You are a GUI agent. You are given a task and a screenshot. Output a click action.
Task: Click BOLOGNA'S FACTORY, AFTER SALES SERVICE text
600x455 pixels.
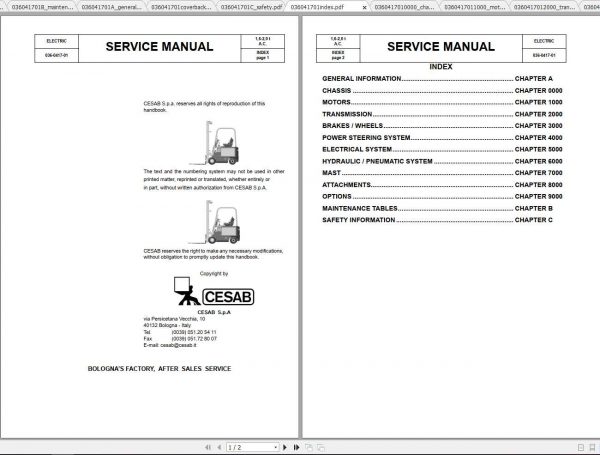click(x=160, y=369)
